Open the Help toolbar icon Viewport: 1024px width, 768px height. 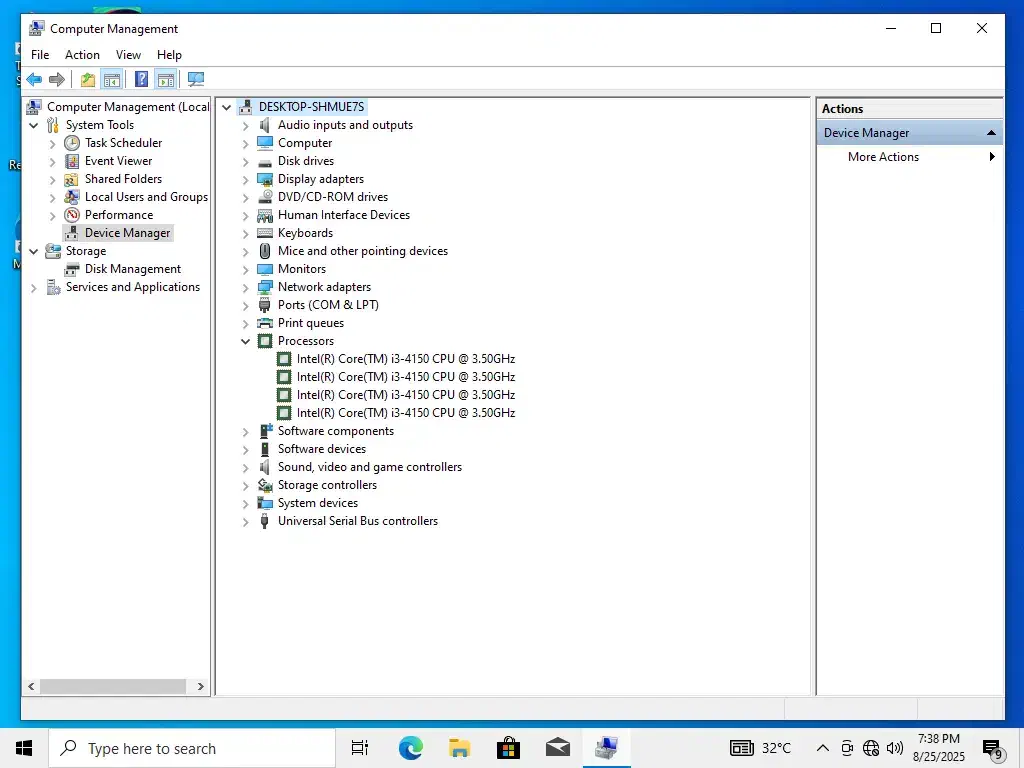(141, 80)
